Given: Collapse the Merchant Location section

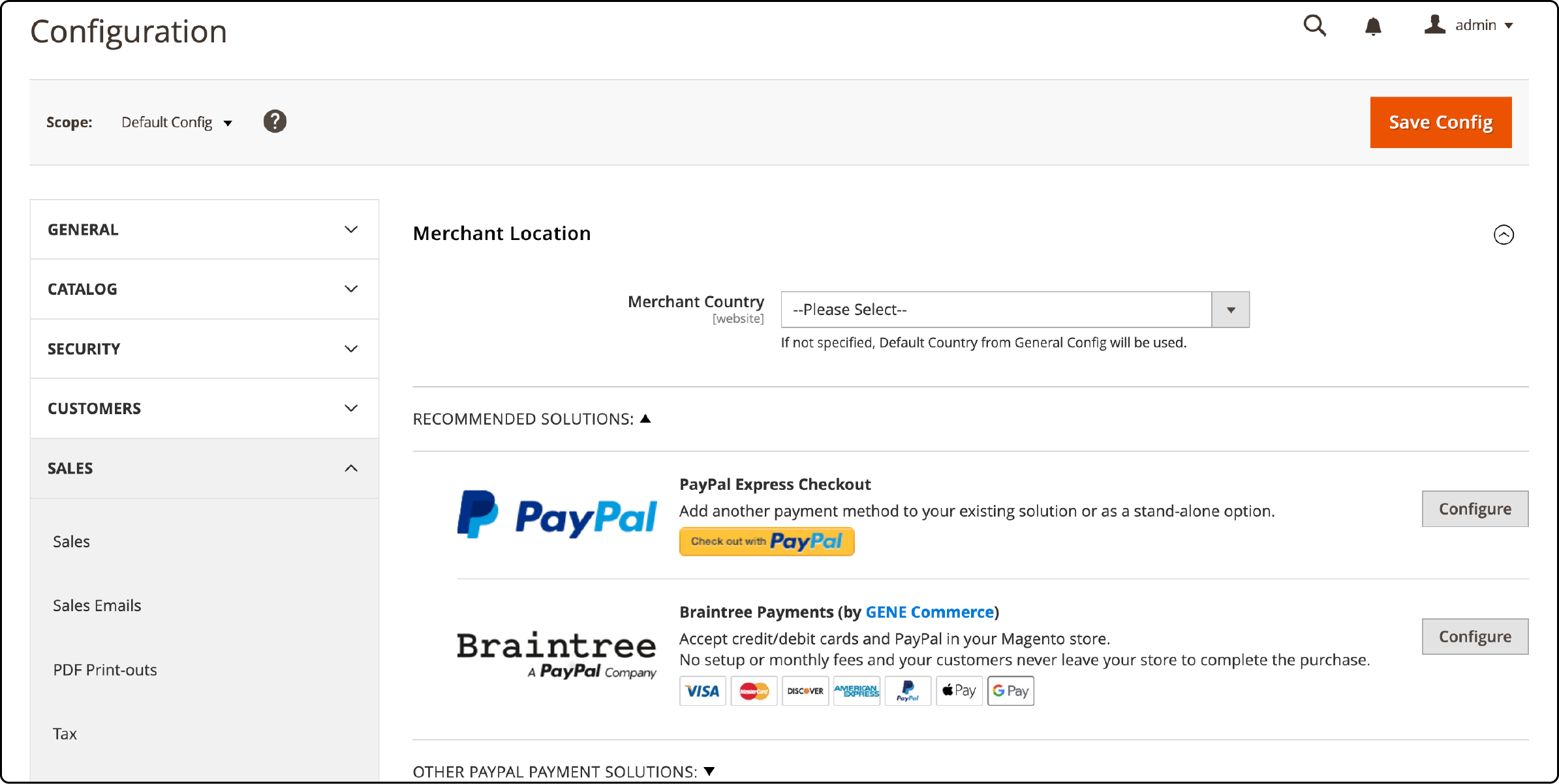Looking at the screenshot, I should (x=1504, y=235).
